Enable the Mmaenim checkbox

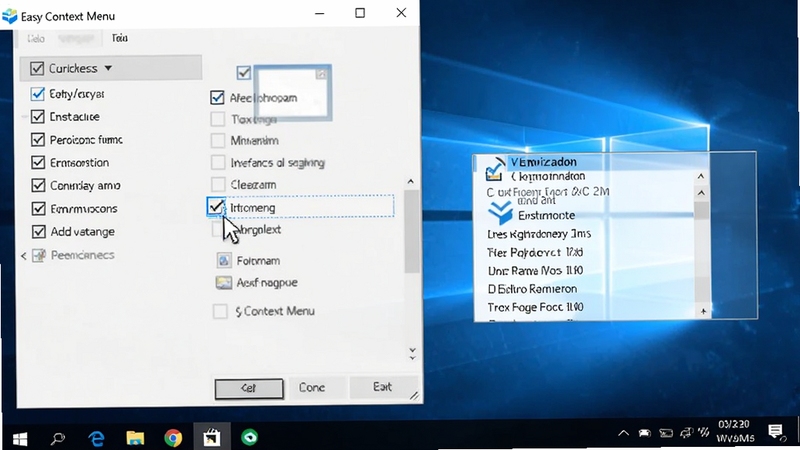[x=218, y=140]
